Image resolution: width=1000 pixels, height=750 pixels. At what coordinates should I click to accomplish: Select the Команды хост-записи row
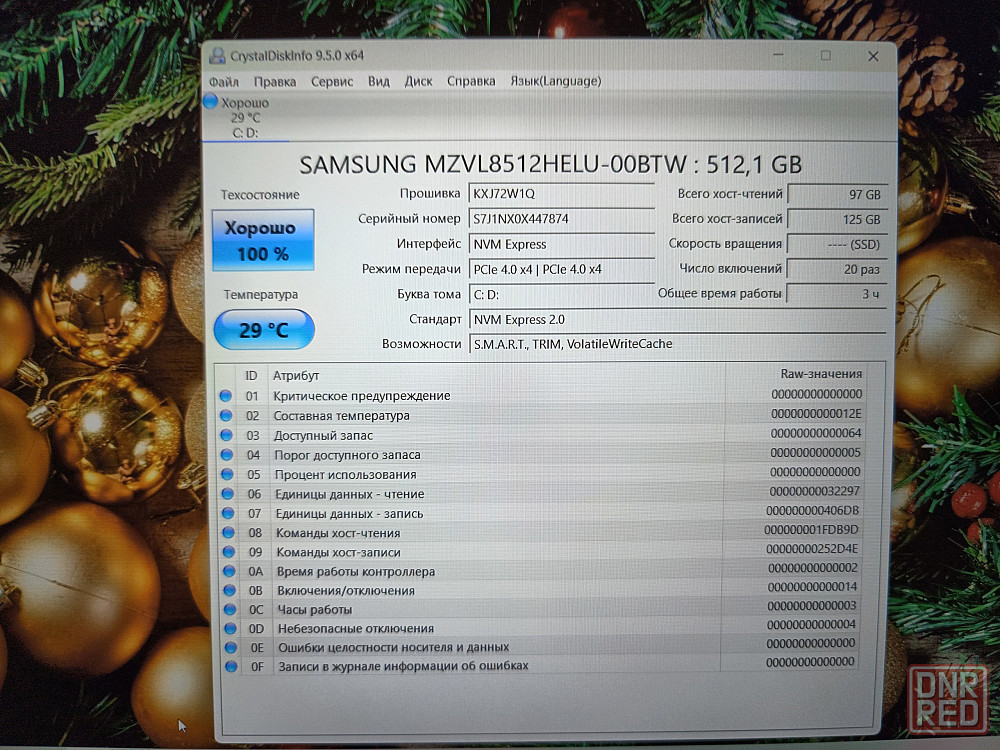[541, 552]
